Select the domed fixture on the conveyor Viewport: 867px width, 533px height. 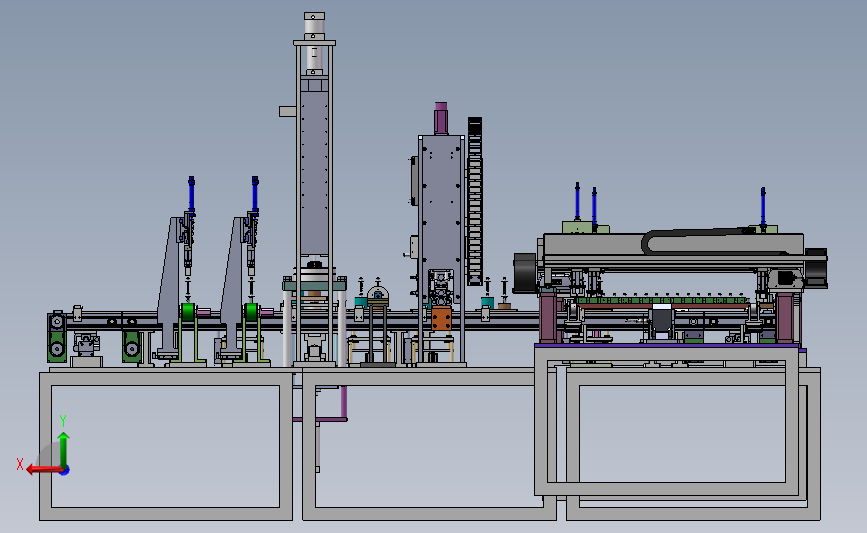pos(378,296)
